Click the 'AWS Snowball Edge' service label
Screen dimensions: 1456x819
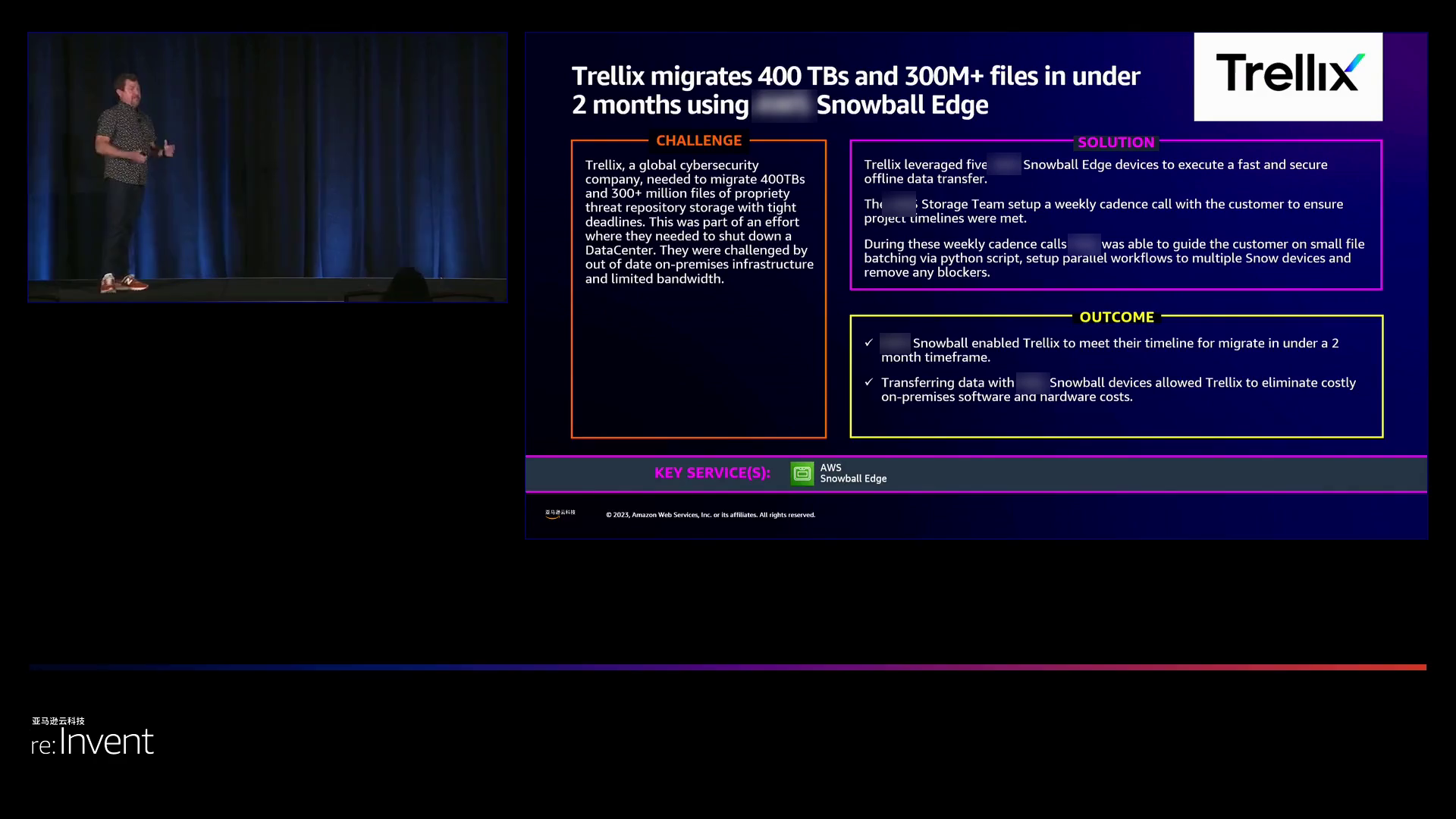[x=853, y=473]
